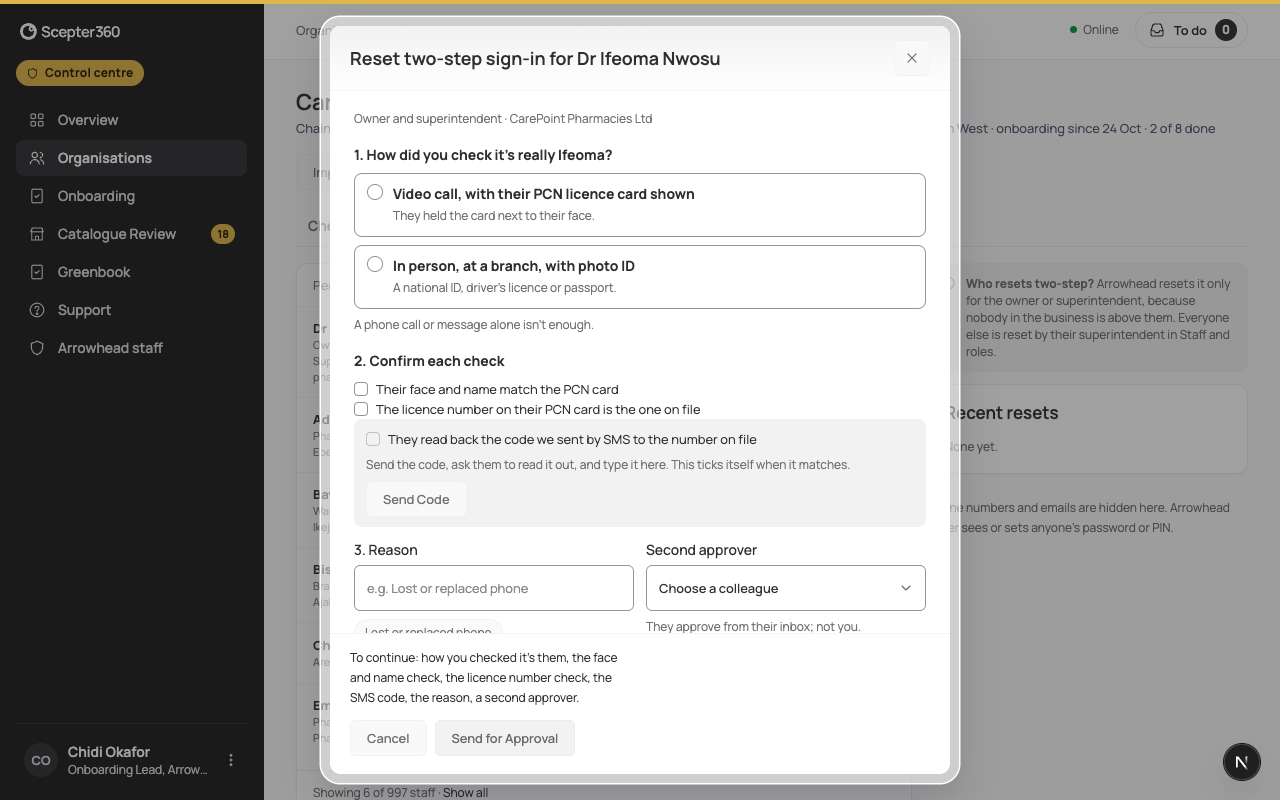1280x800 pixels.
Task: Open the Choose a colleague dropdown
Action: tap(786, 588)
